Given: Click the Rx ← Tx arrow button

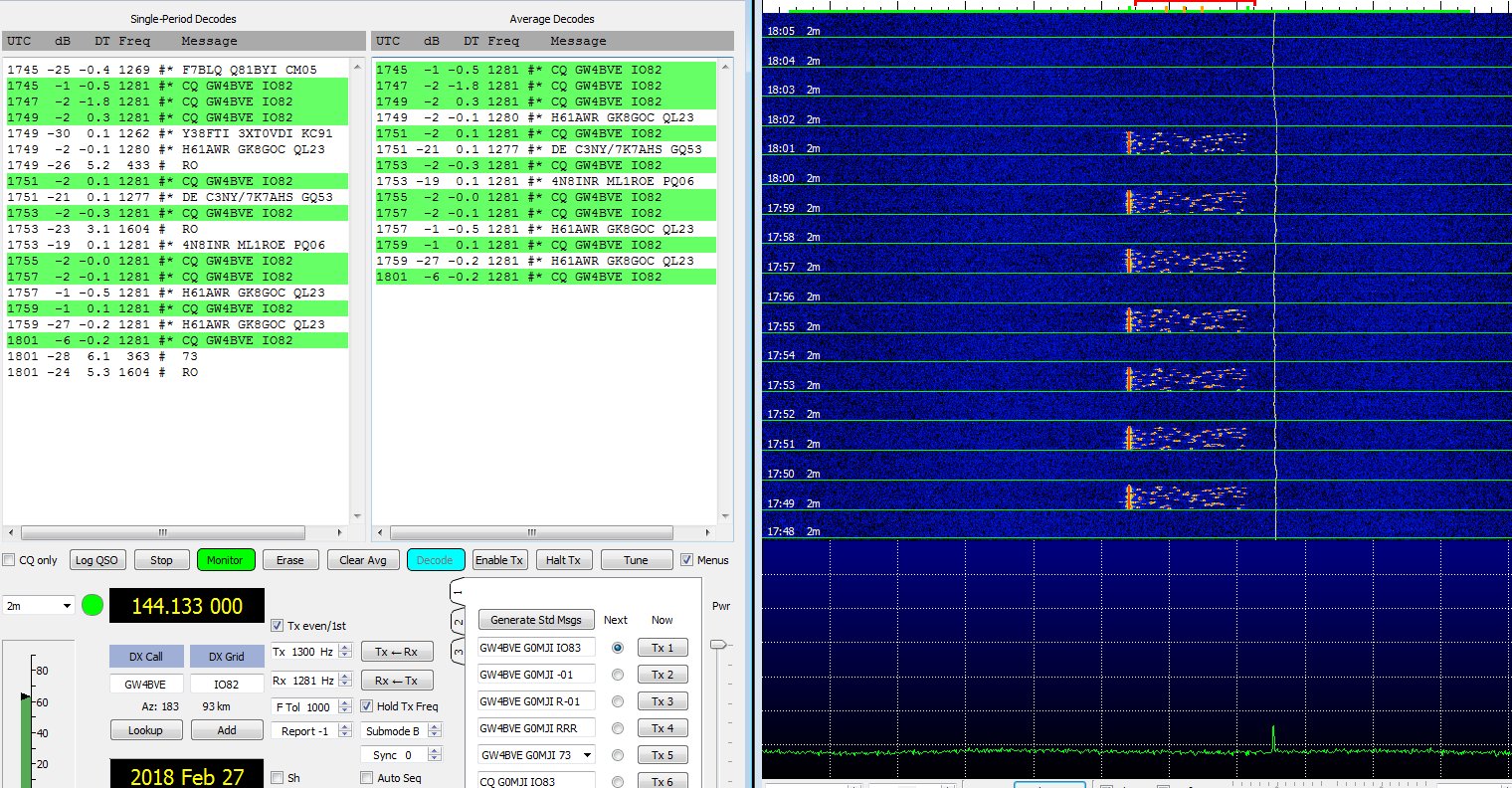Looking at the screenshot, I should point(396,681).
